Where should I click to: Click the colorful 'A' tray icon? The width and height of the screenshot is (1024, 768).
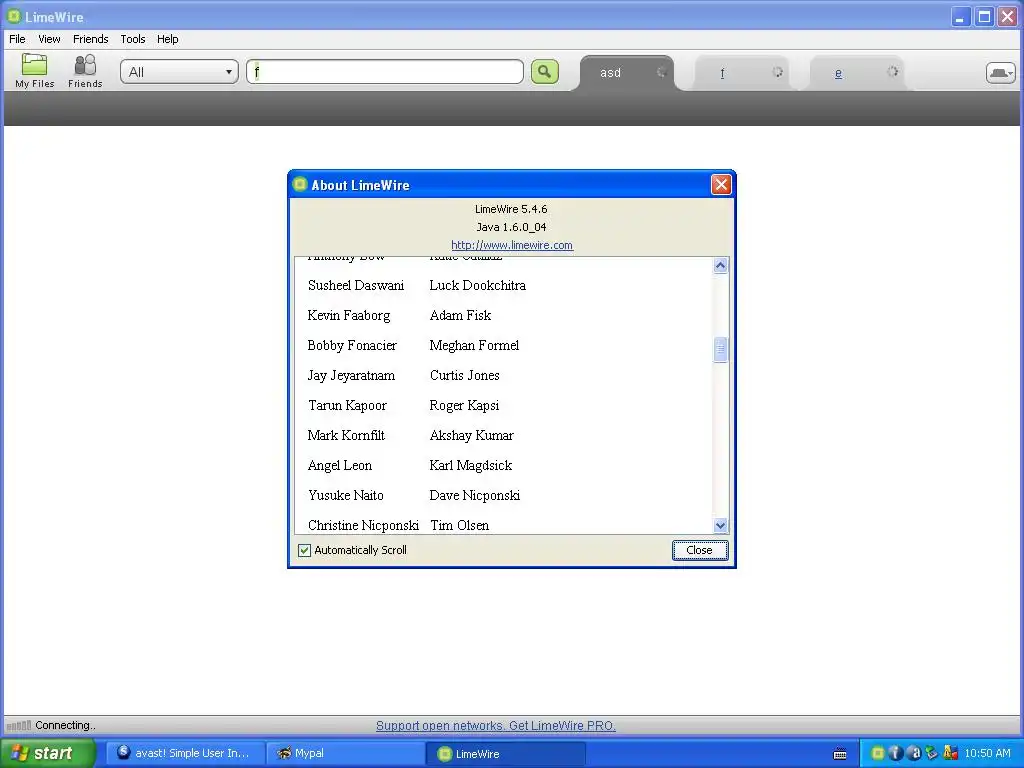pyautogui.click(x=950, y=753)
